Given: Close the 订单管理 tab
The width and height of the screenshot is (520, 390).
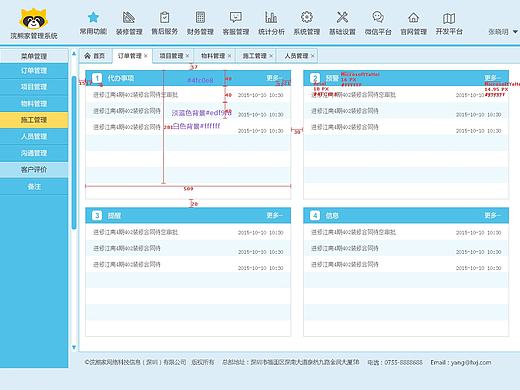Looking at the screenshot, I should pyautogui.click(x=146, y=56).
